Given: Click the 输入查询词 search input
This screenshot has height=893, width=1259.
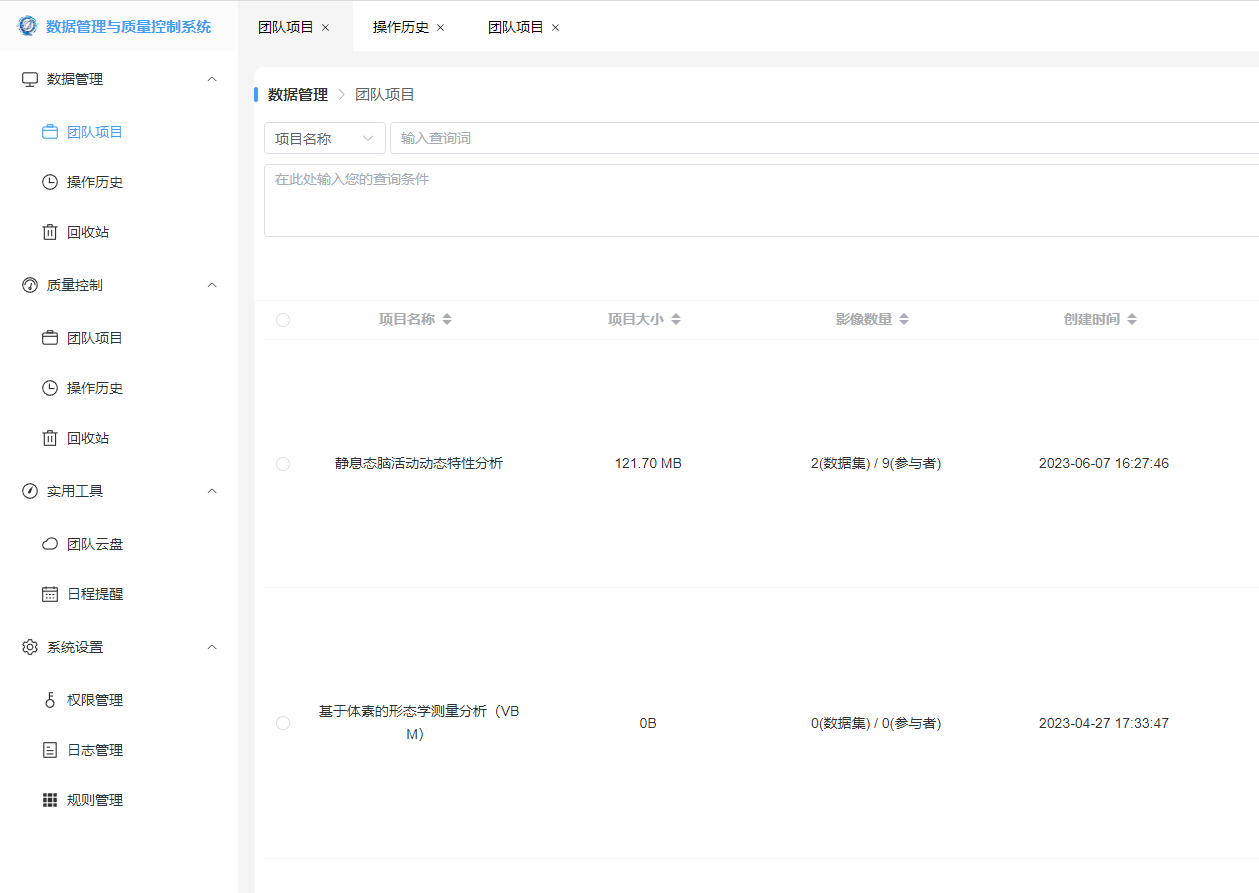Looking at the screenshot, I should pos(820,139).
